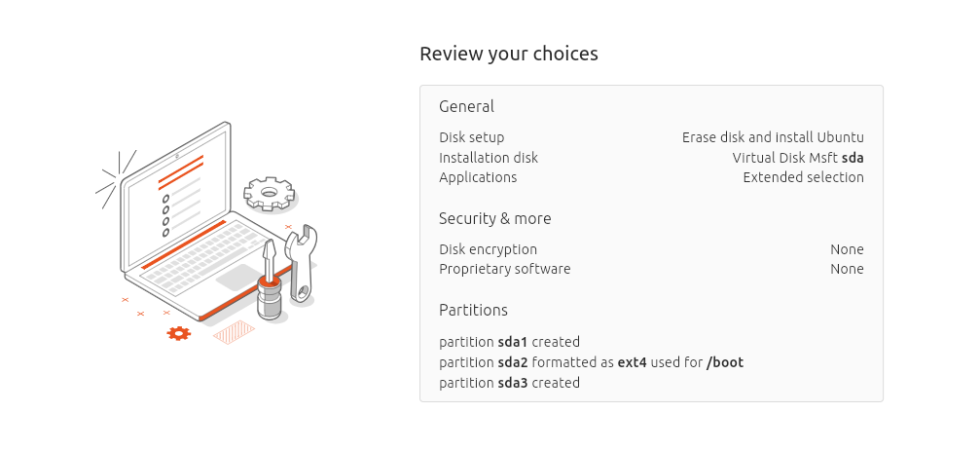Screen dimensions: 980x450
Task: Select the Partitions section heading
Action: [x=473, y=310]
